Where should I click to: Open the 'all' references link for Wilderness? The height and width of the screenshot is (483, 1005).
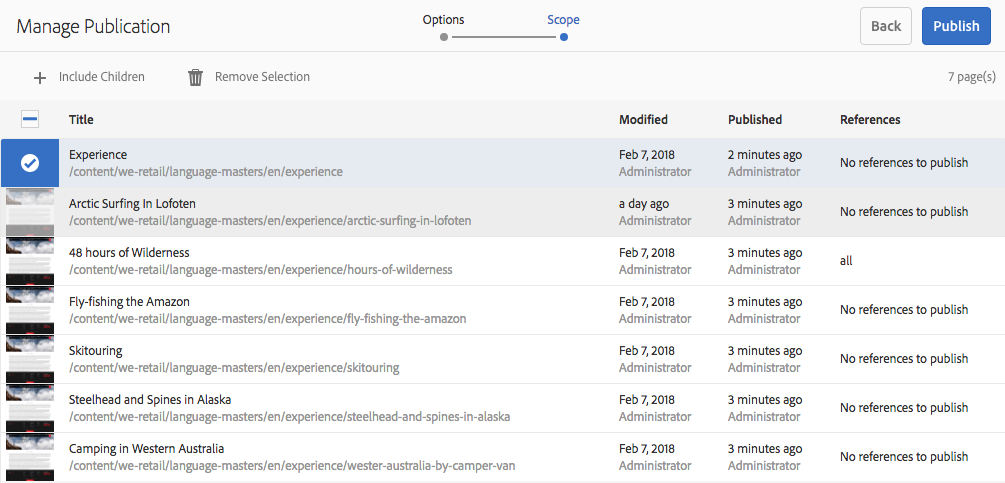coord(846,261)
